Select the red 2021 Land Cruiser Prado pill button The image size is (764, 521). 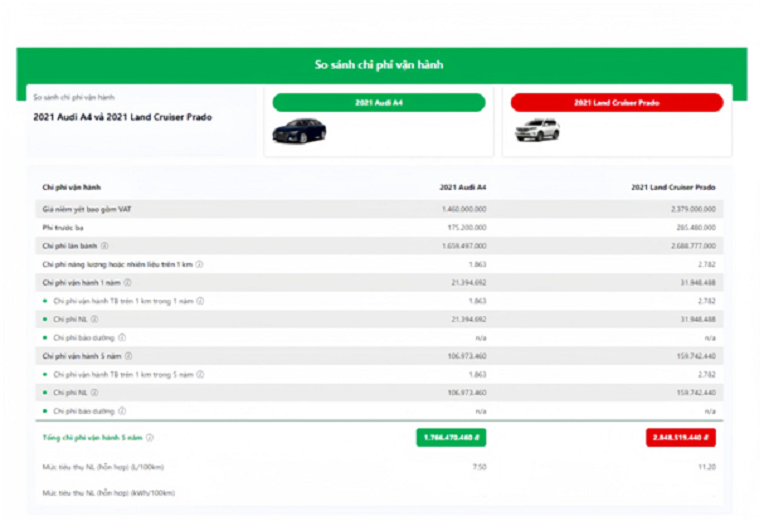(x=617, y=102)
